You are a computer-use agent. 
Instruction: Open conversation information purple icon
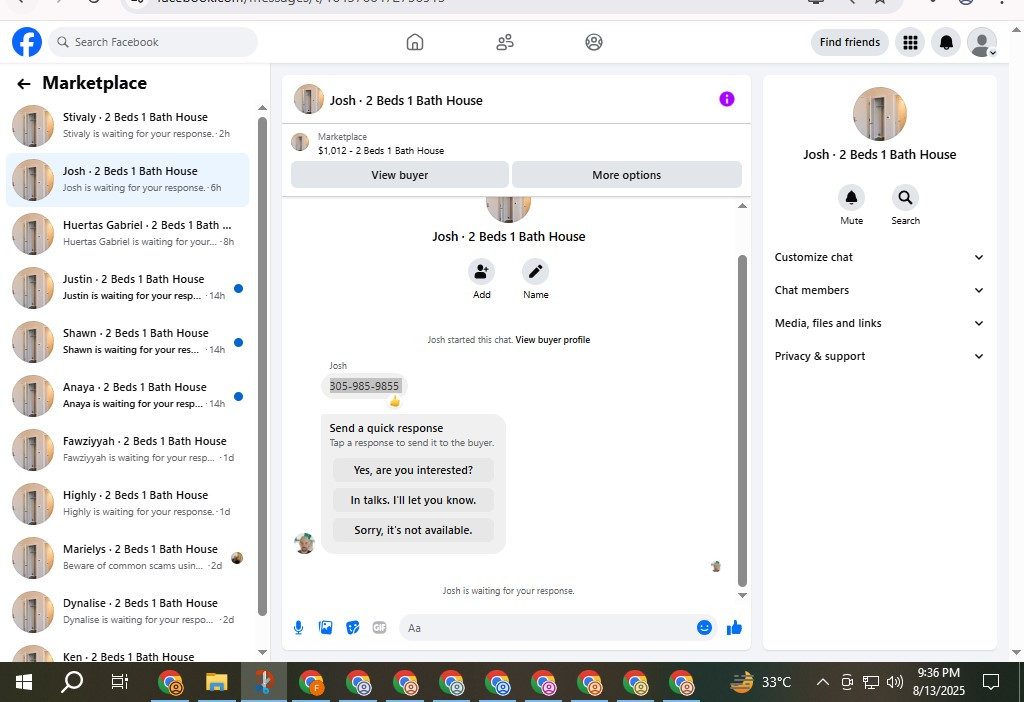[x=726, y=99]
